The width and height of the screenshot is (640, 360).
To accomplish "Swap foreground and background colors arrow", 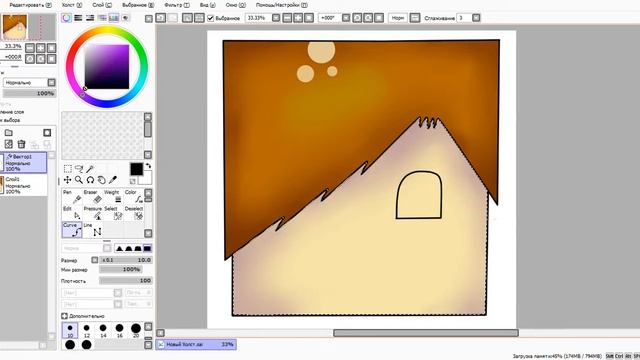I will coord(148,166).
